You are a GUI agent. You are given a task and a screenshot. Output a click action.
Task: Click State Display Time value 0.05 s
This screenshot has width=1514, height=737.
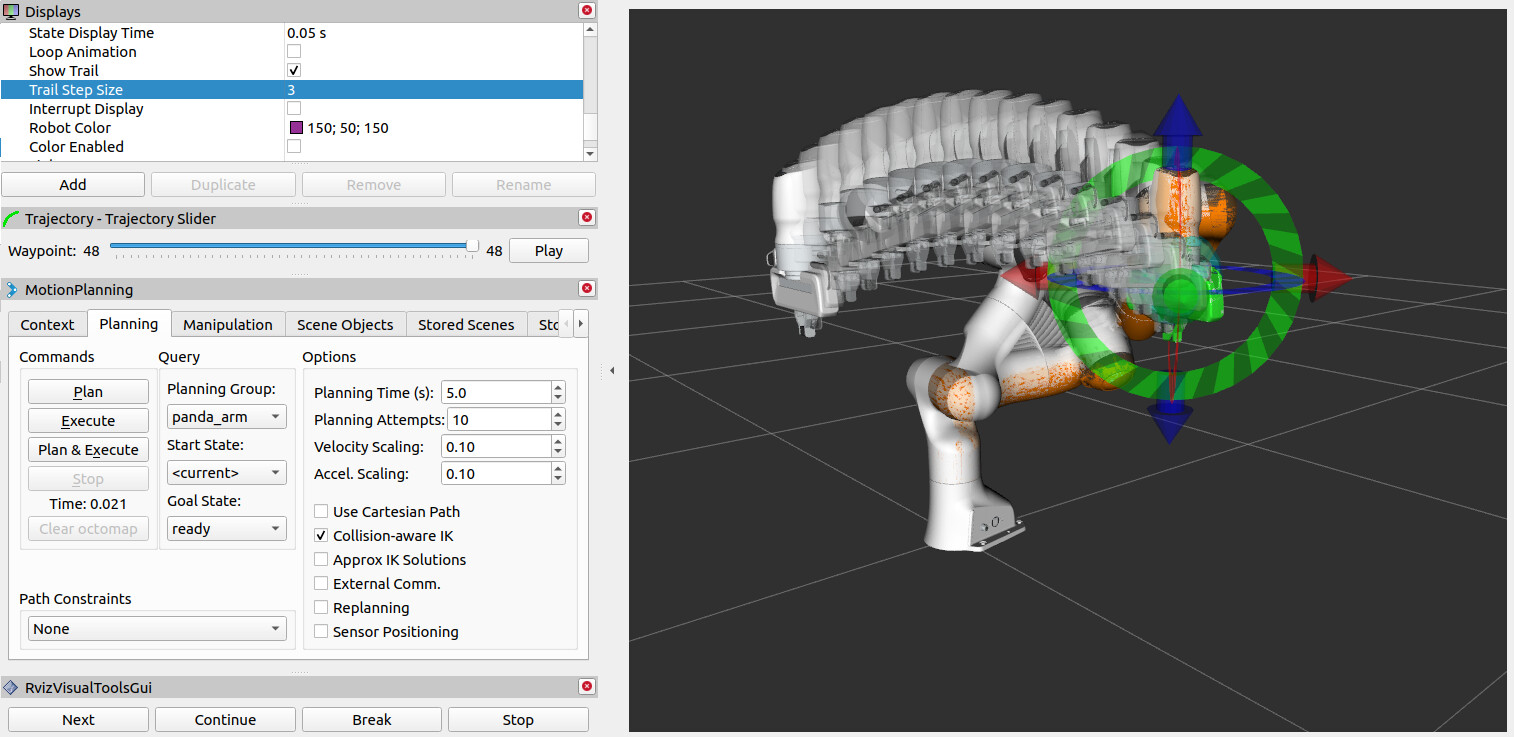coord(307,33)
